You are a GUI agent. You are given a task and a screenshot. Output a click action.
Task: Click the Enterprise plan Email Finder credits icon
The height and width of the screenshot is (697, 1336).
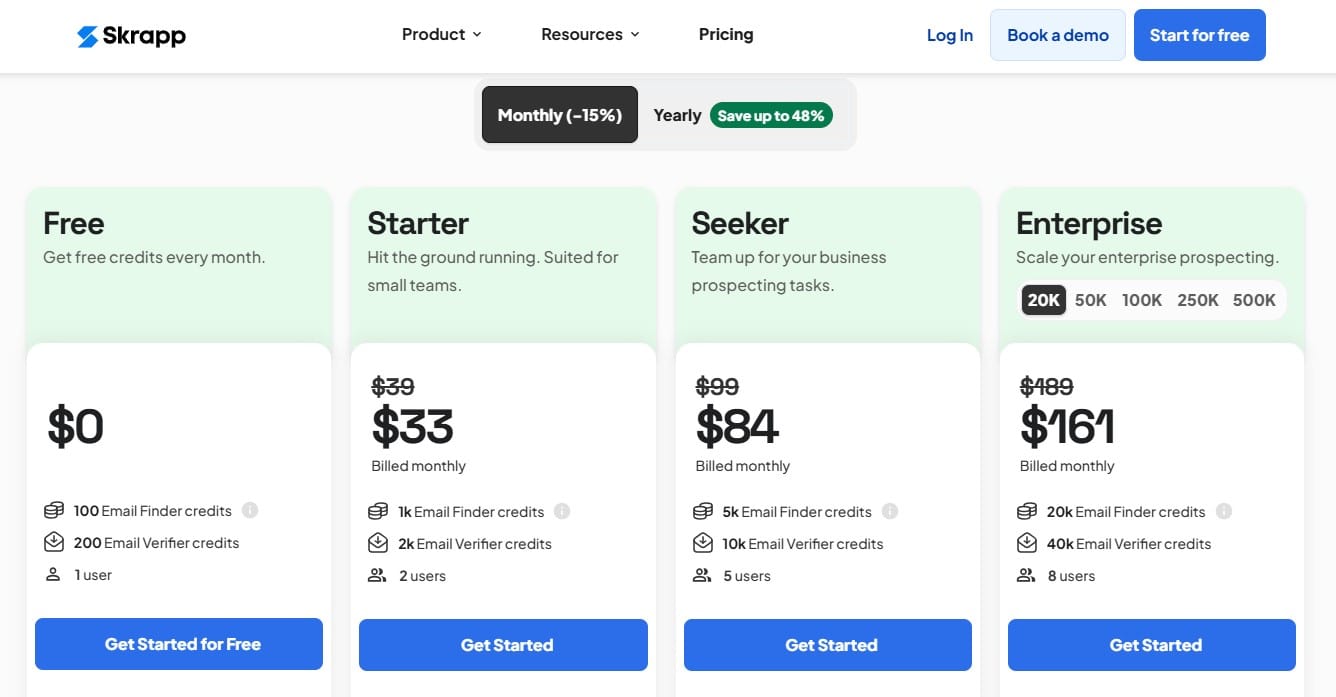[1027, 511]
